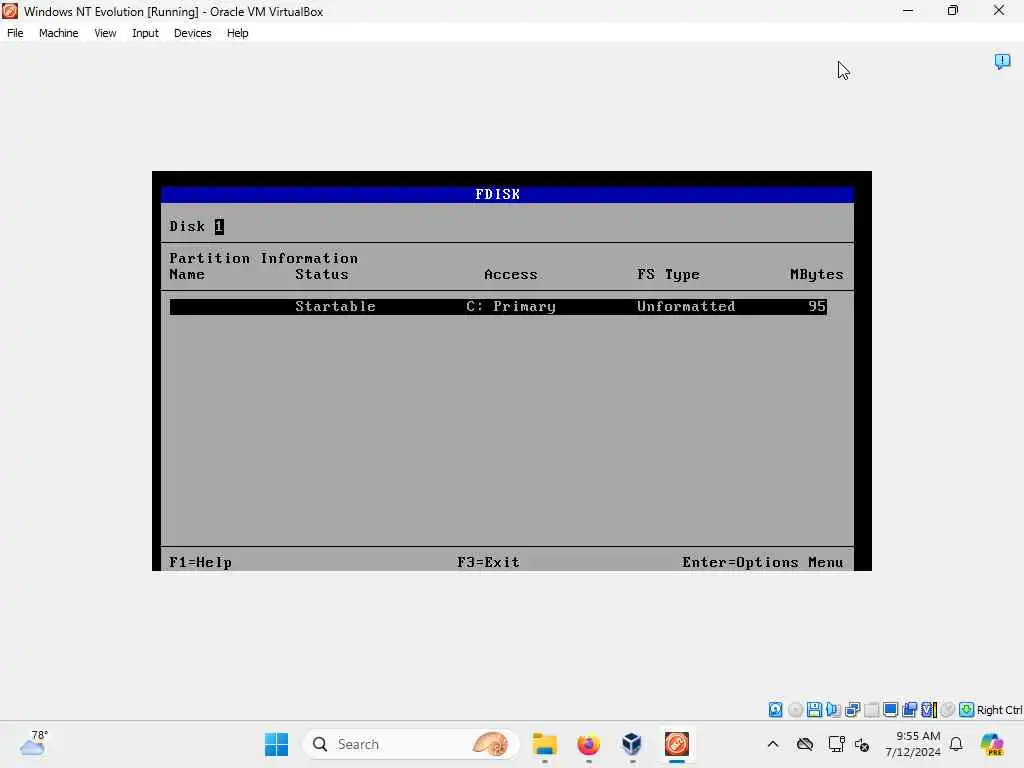Screen dimensions: 1024x768
Task: Open the Copilot preview icon
Action: (992, 744)
